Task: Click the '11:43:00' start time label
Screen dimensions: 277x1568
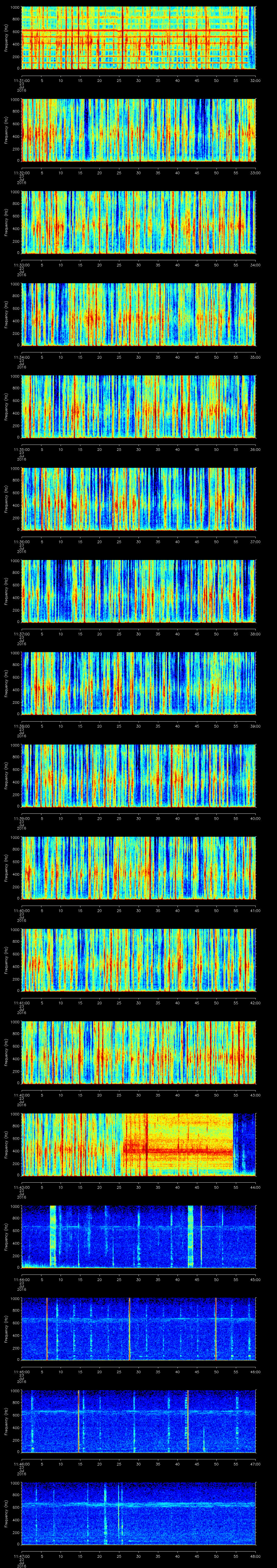Action: click(x=22, y=1187)
